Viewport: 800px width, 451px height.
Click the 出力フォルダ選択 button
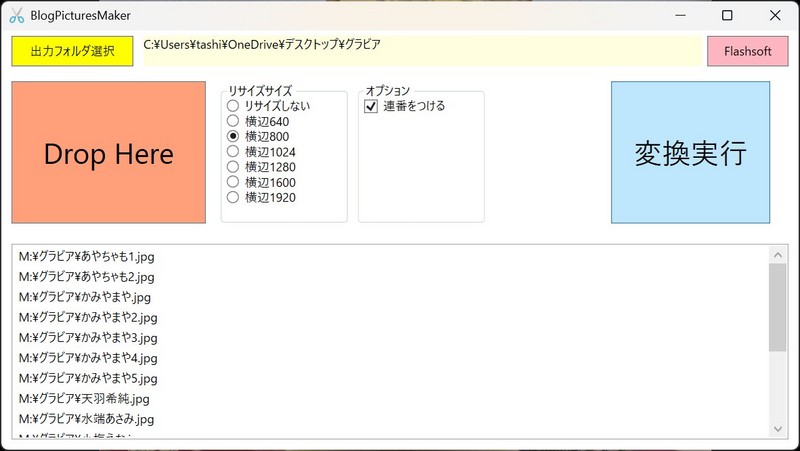click(x=72, y=51)
